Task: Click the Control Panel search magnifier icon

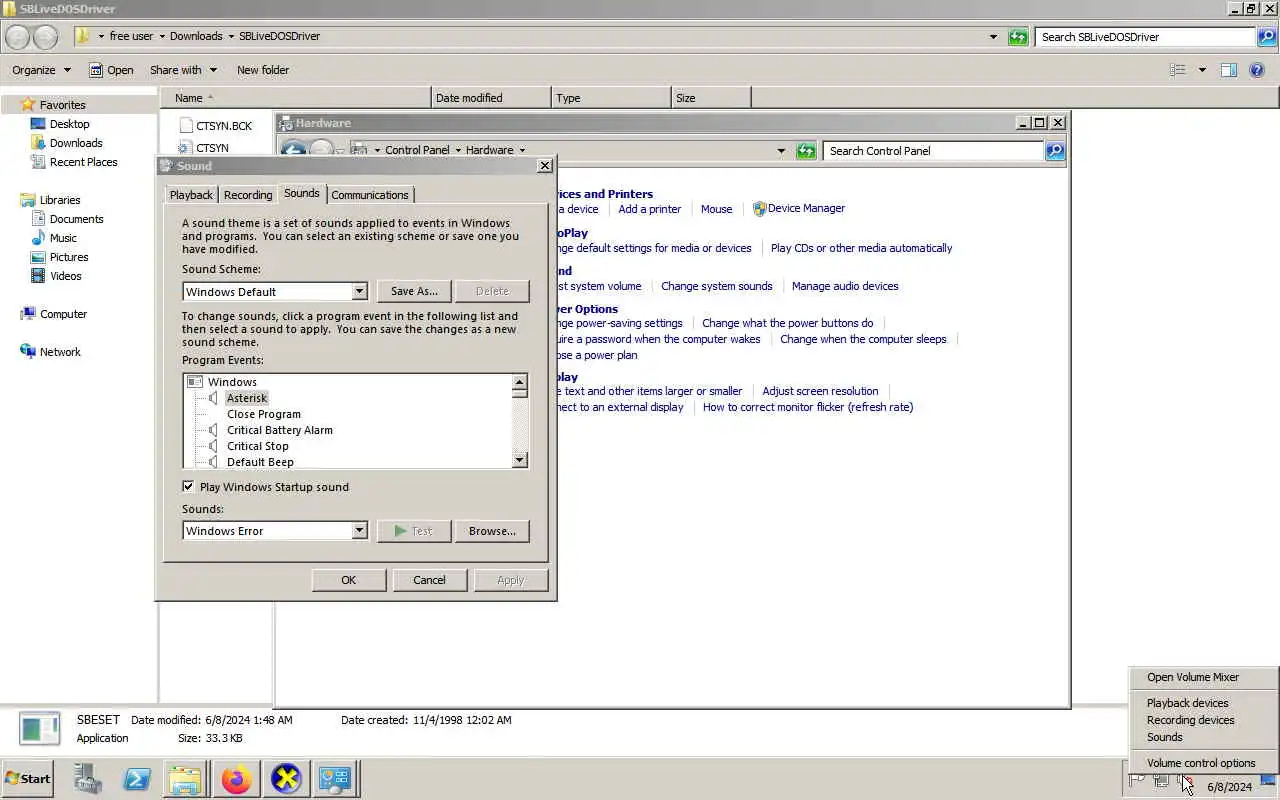Action: (x=1055, y=151)
